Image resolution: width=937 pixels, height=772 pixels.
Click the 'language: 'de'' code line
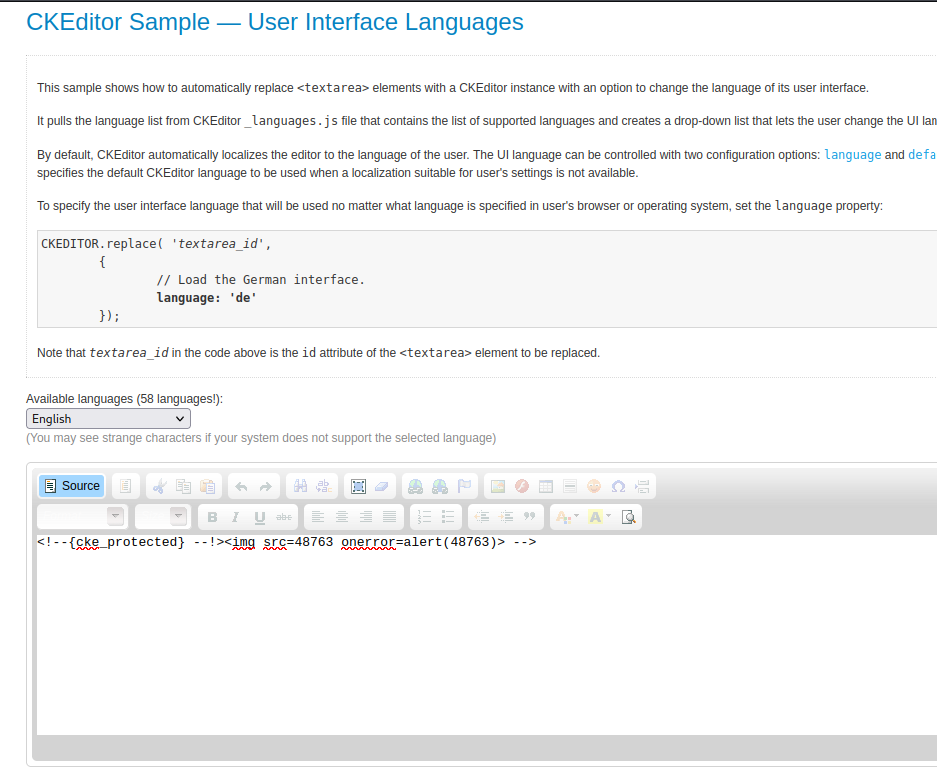[207, 298]
